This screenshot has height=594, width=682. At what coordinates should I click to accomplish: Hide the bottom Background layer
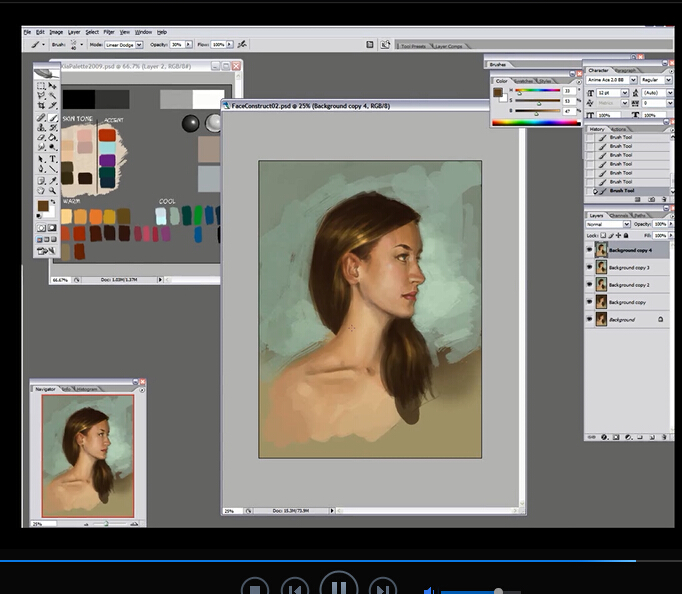click(589, 319)
